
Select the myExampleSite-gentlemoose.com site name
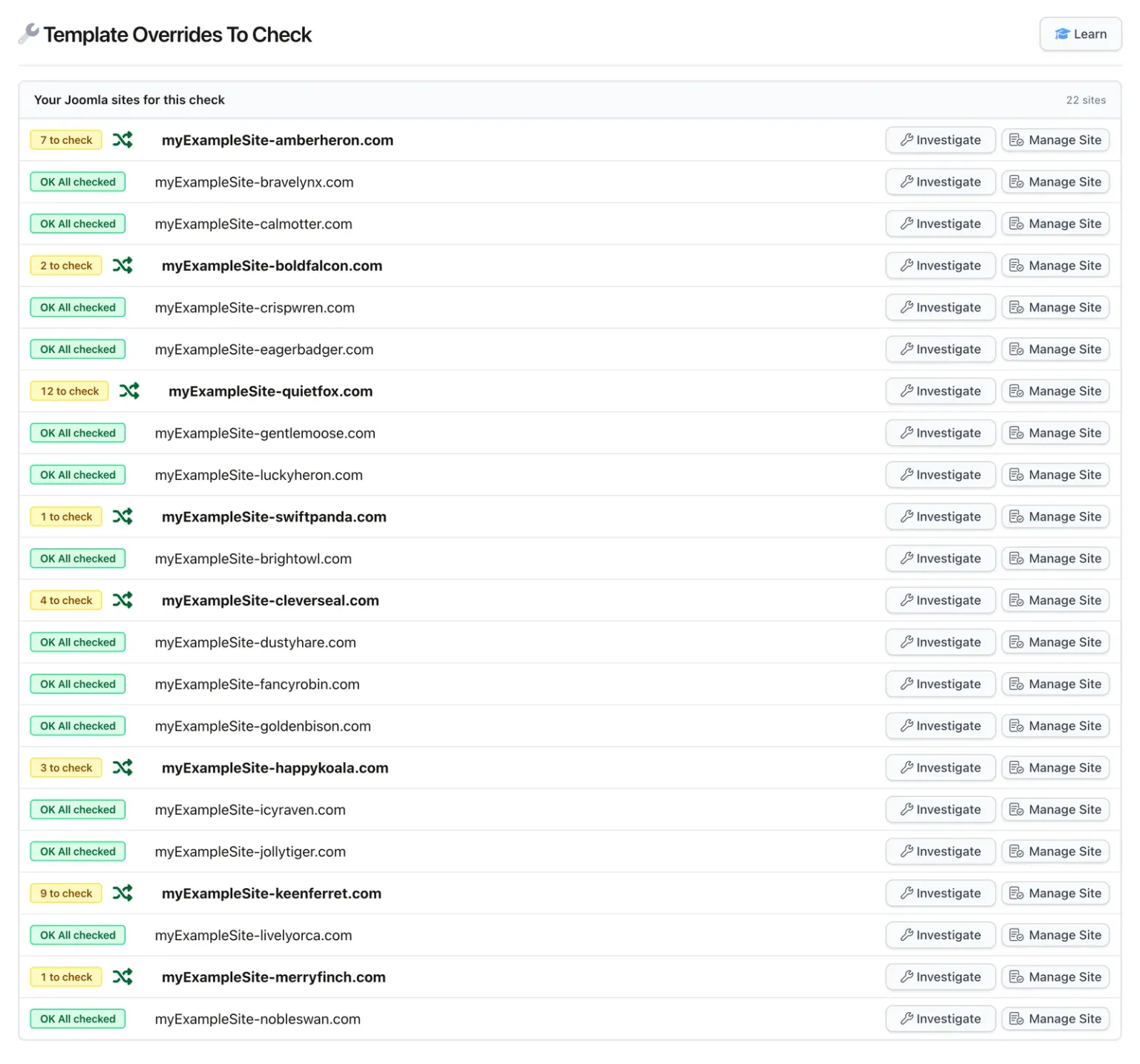tap(265, 433)
